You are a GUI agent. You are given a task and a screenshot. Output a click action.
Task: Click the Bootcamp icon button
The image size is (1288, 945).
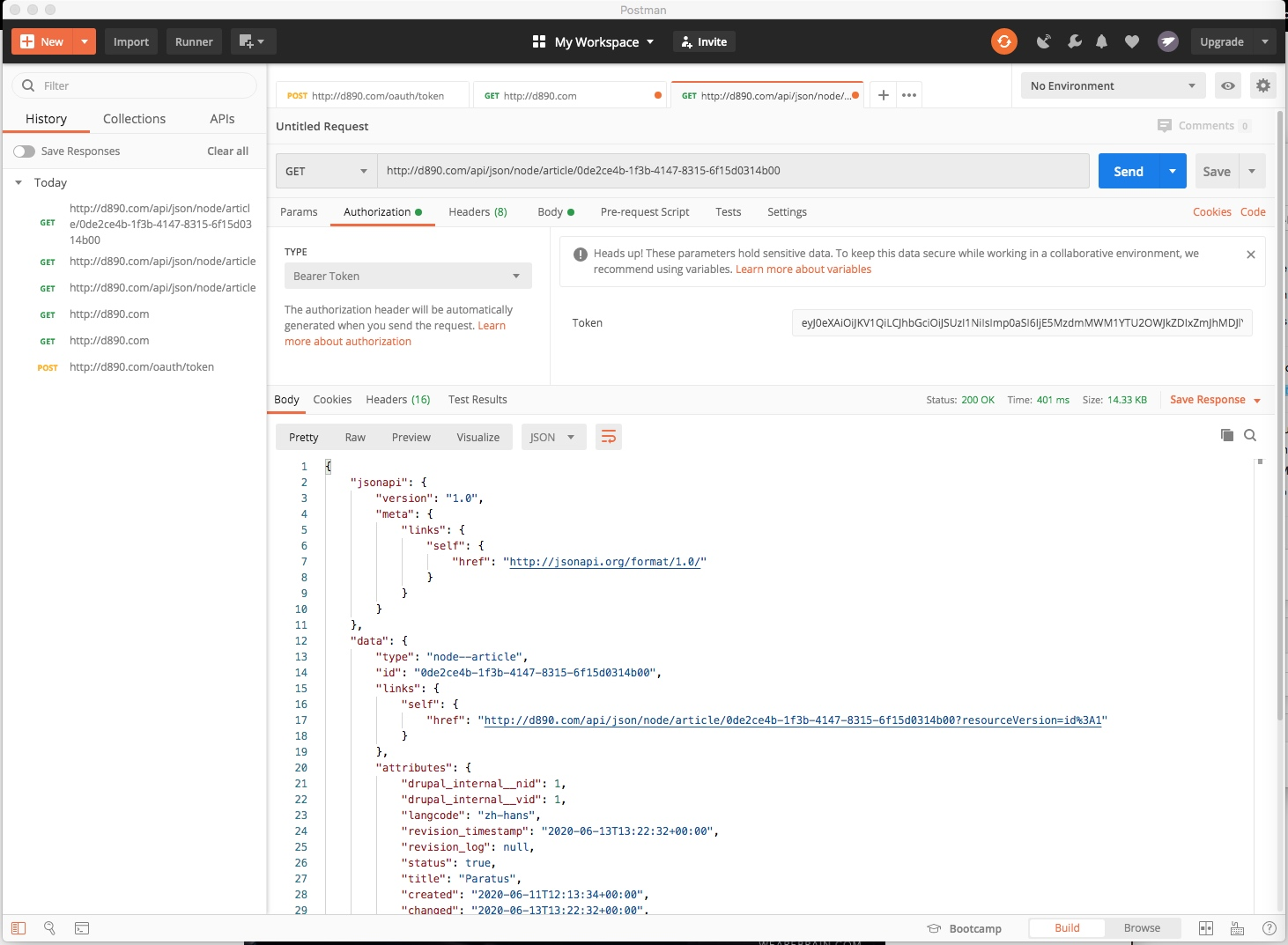pos(965,928)
